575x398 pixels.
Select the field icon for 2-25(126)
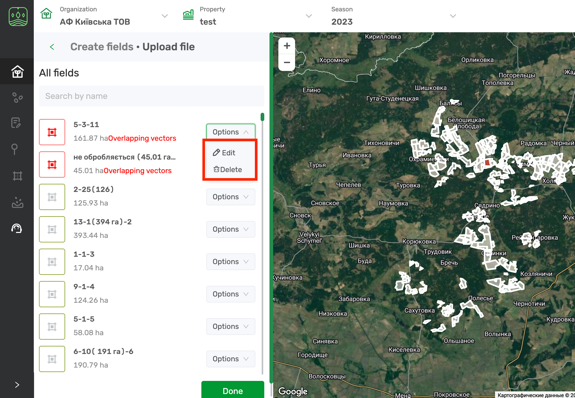click(x=52, y=197)
